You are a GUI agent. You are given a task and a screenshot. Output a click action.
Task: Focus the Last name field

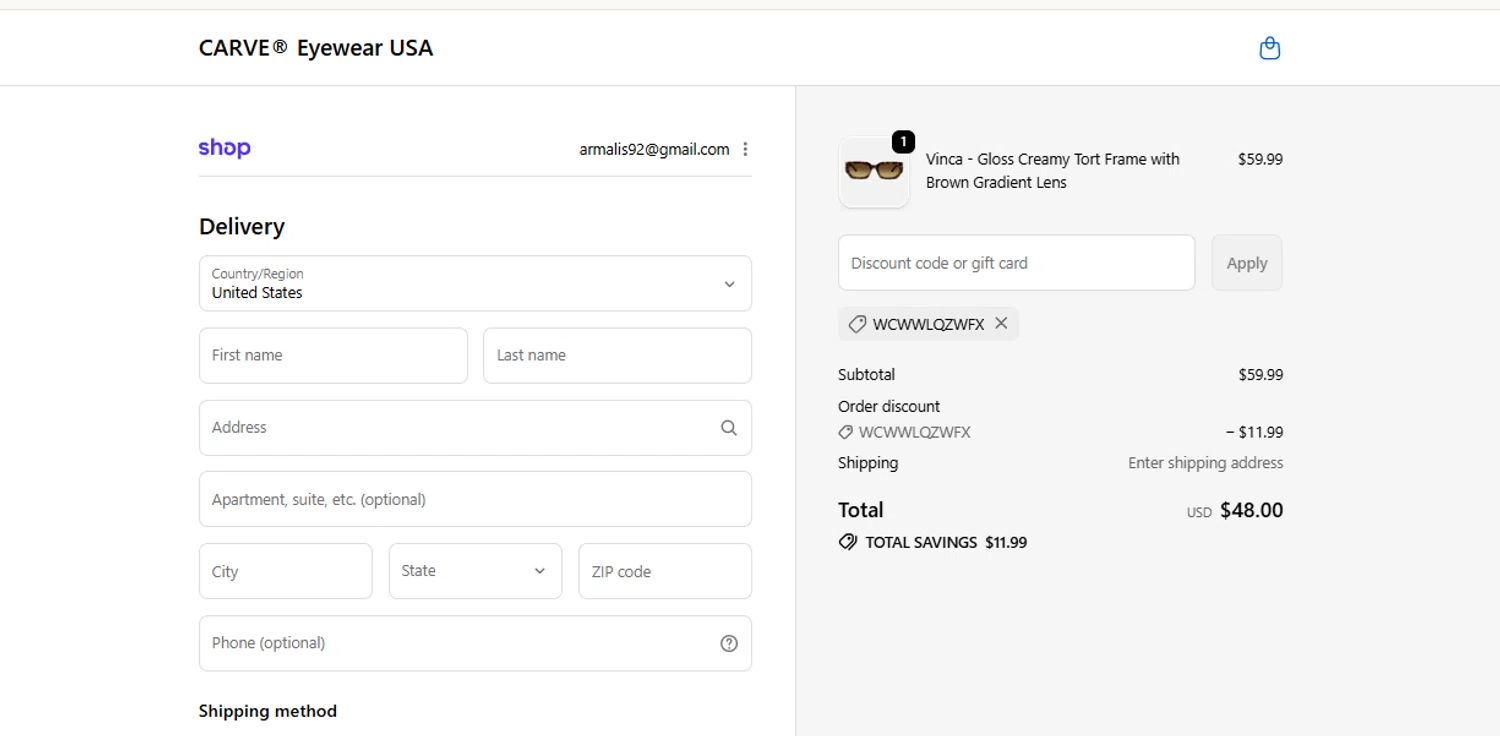click(617, 355)
